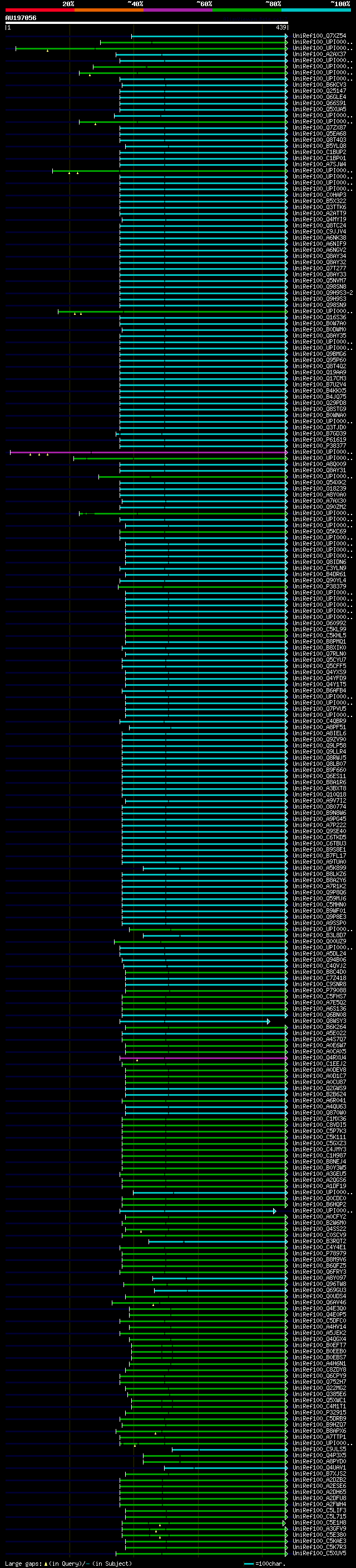Select label UniRef100_O60992
This screenshot has height=1568, width=356.
[x=319, y=624]
